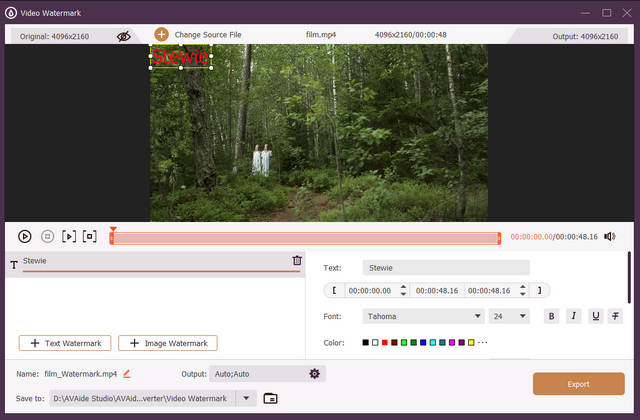Click the Export button

tap(578, 383)
